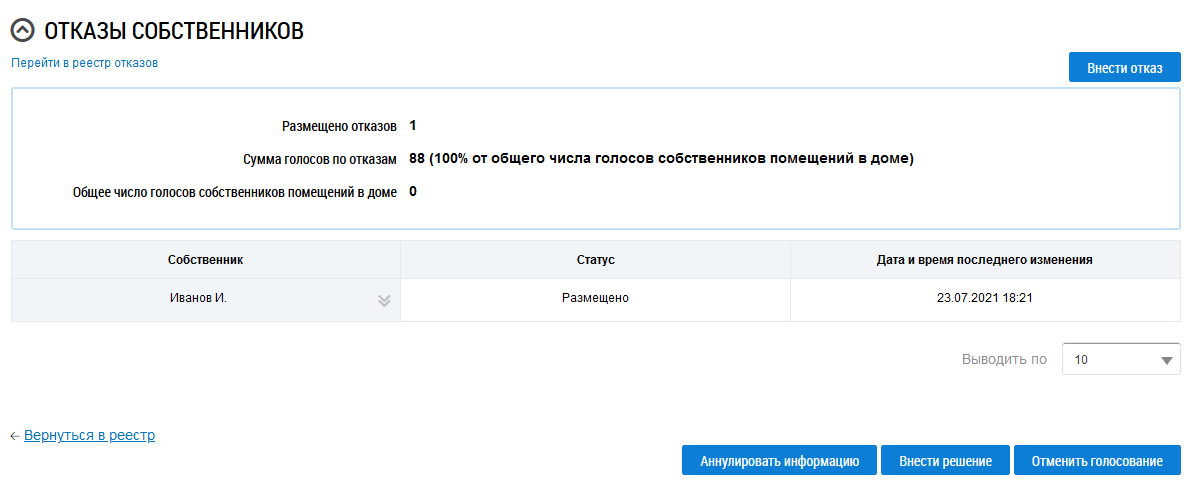This screenshot has width=1190, height=485.
Task: Click the Дата и время последнего изменения header
Action: coord(985,260)
